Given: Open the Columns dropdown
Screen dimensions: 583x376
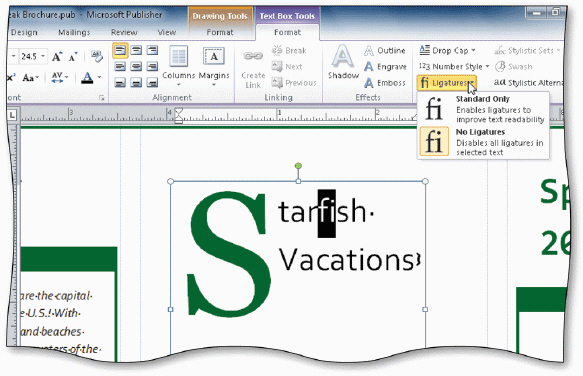Looking at the screenshot, I should pyautogui.click(x=178, y=66).
